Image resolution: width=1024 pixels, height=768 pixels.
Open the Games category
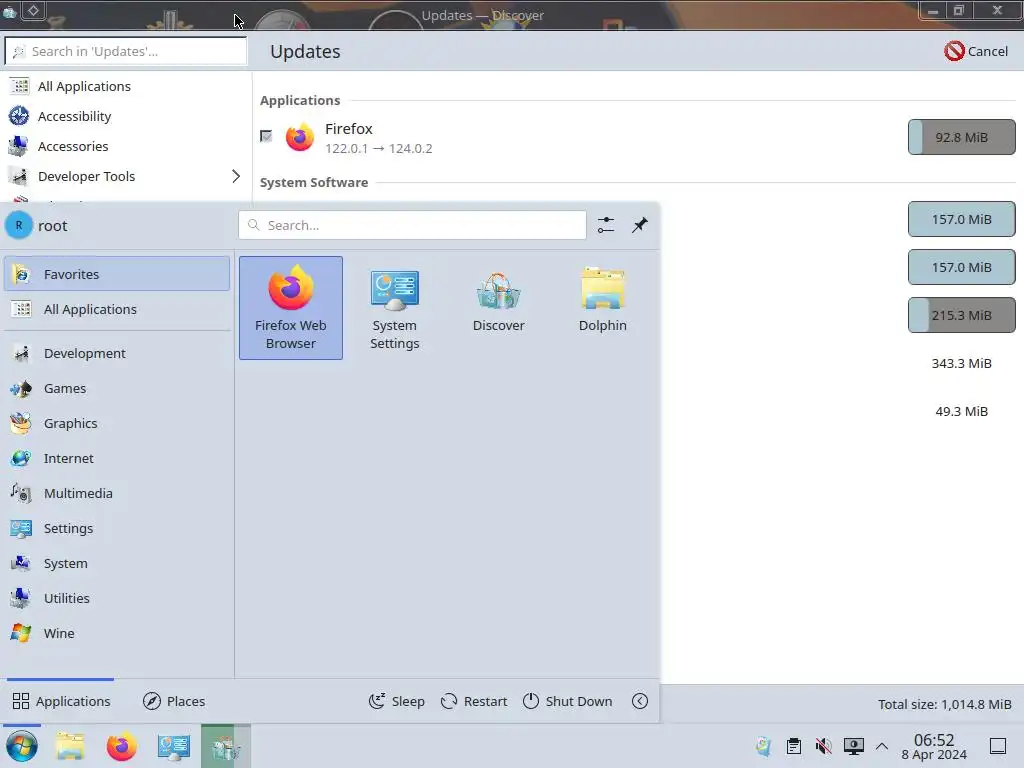click(x=117, y=389)
